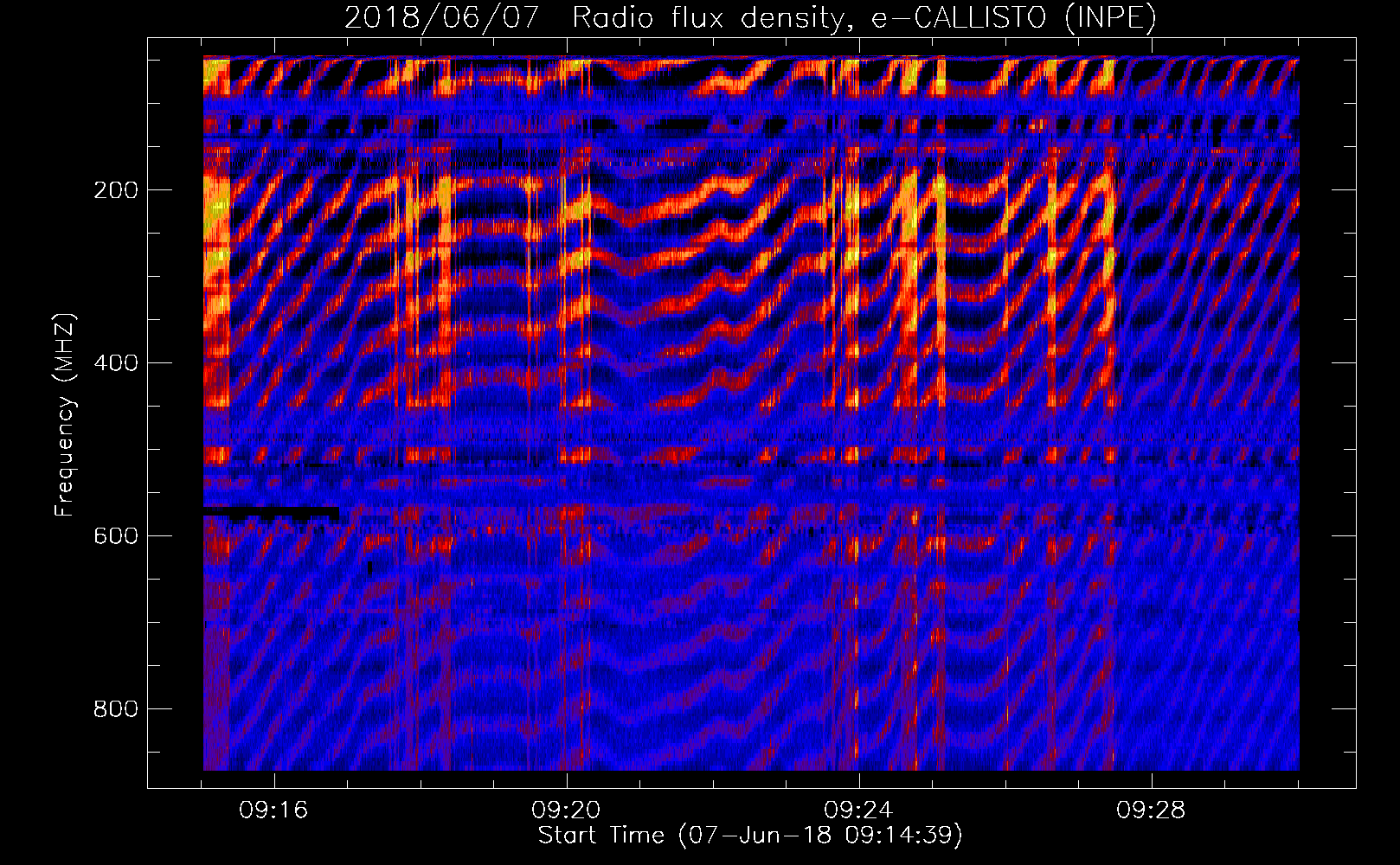Image resolution: width=1400 pixels, height=865 pixels.
Task: Click the plot title '2018/06/07 Radio flux density'
Action: point(750,18)
